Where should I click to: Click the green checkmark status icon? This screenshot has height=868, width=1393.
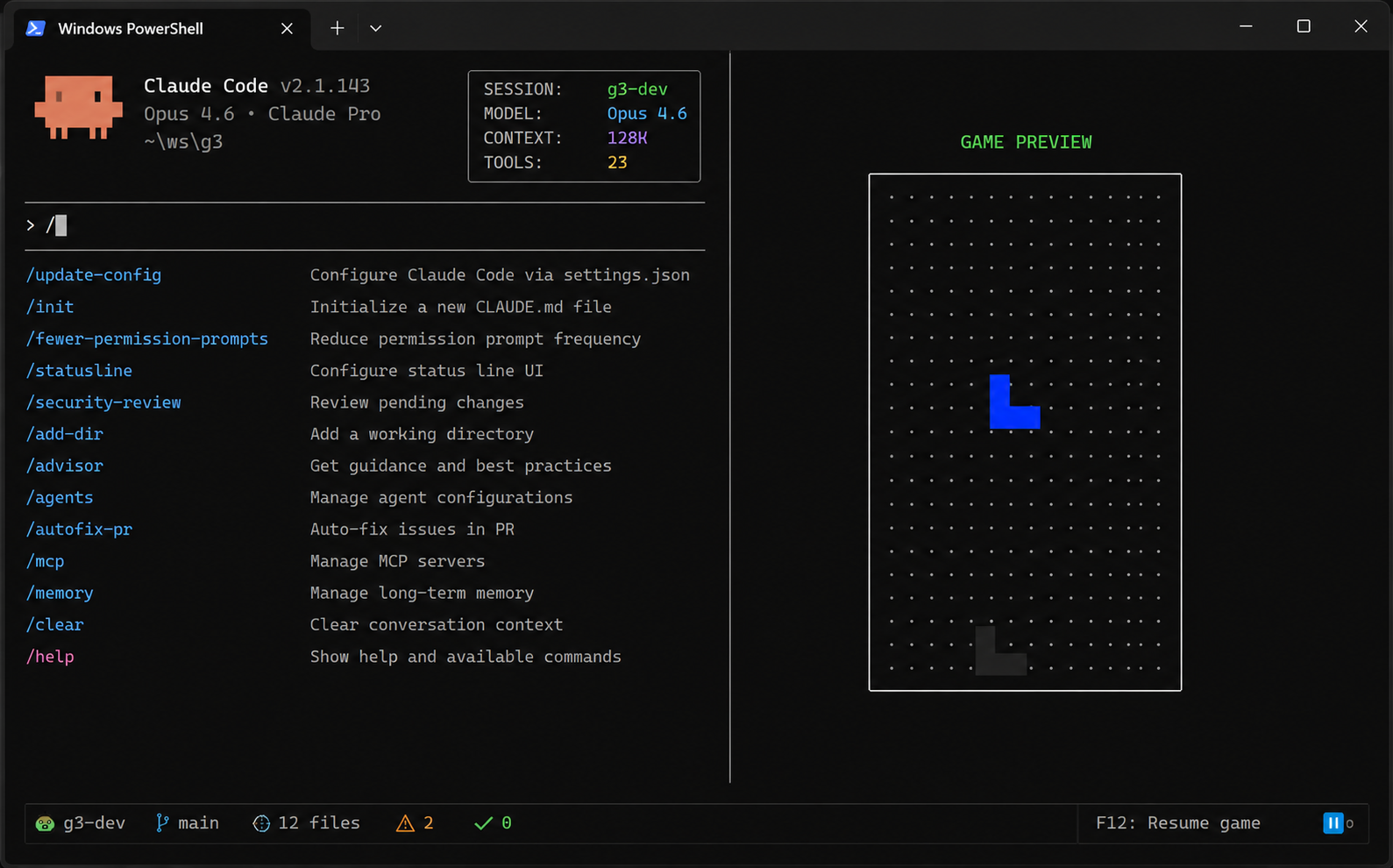pos(483,823)
